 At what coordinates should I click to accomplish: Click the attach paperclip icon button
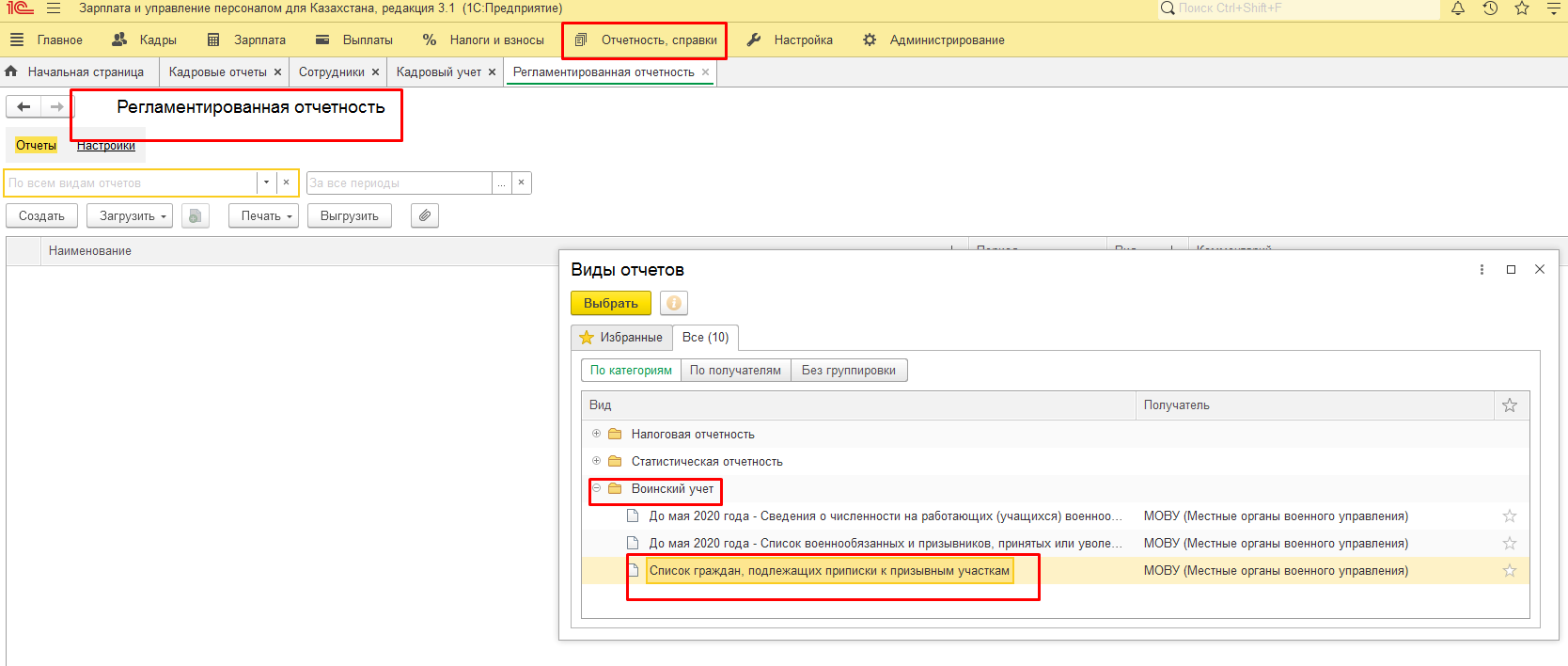pos(425,215)
